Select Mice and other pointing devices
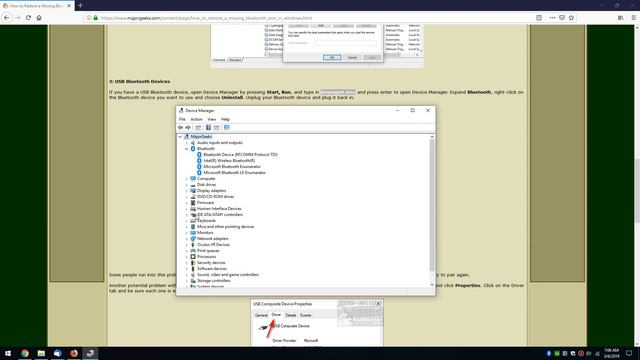 click(225, 227)
